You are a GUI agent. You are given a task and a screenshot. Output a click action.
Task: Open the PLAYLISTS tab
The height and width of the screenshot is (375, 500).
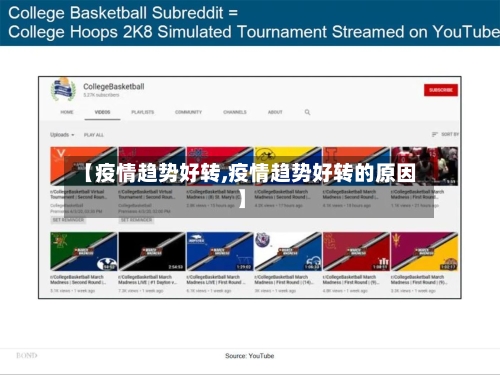[x=143, y=112]
